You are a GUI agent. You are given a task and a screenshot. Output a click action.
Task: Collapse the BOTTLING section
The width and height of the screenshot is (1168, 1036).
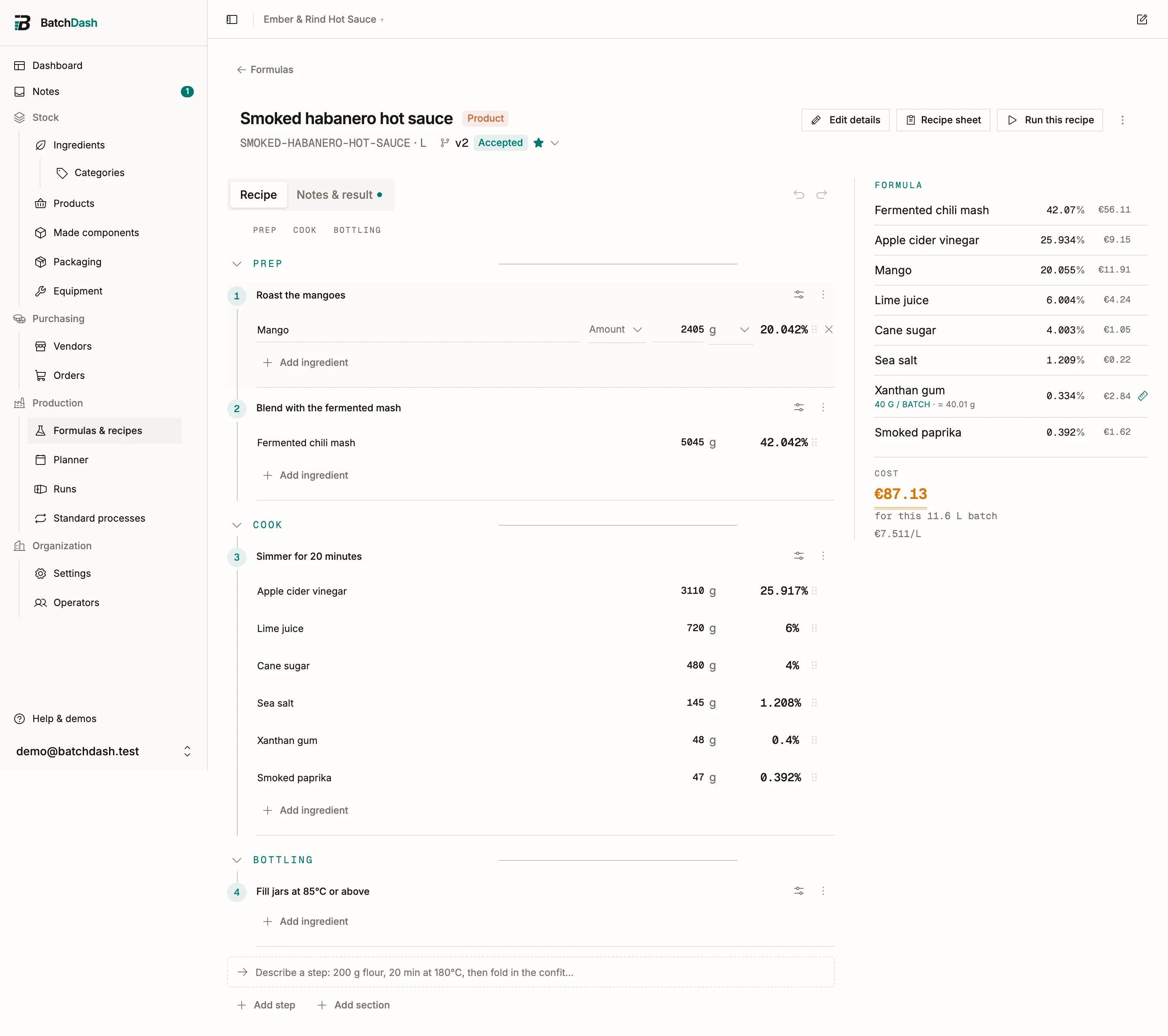click(x=236, y=860)
